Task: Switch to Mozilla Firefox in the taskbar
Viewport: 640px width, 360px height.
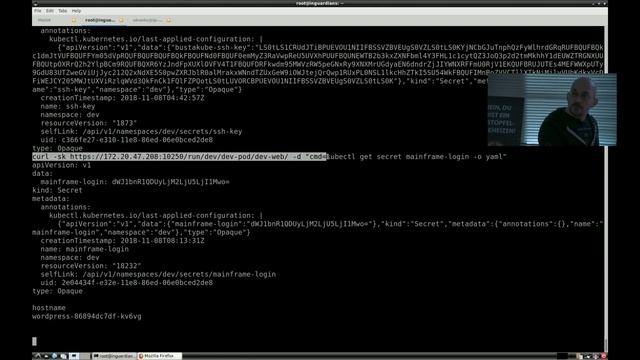Action: (160, 356)
